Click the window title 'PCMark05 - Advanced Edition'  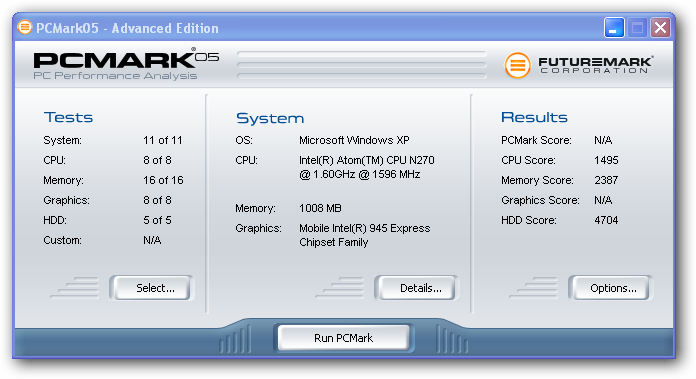point(127,28)
